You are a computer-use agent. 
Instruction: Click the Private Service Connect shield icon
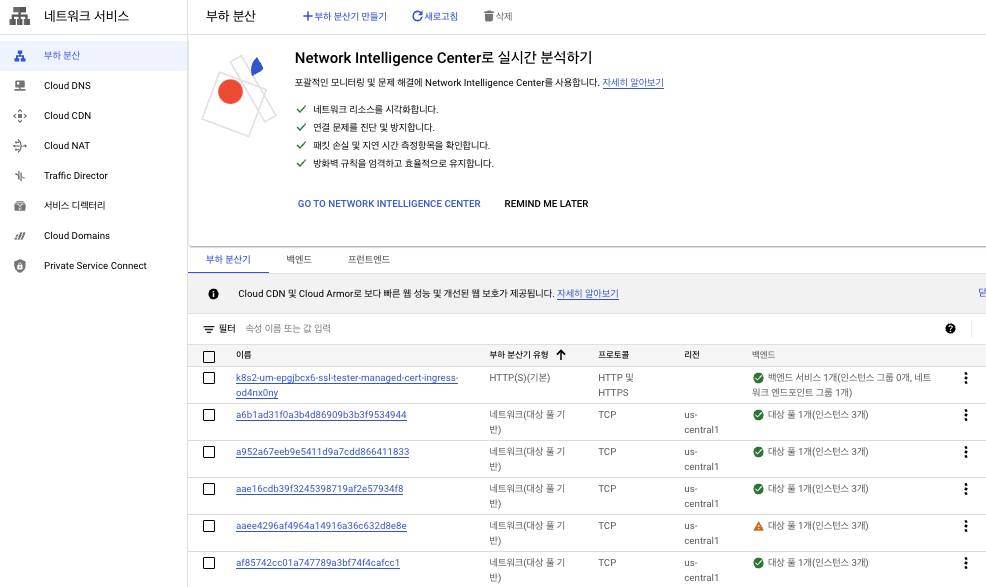tap(20, 266)
